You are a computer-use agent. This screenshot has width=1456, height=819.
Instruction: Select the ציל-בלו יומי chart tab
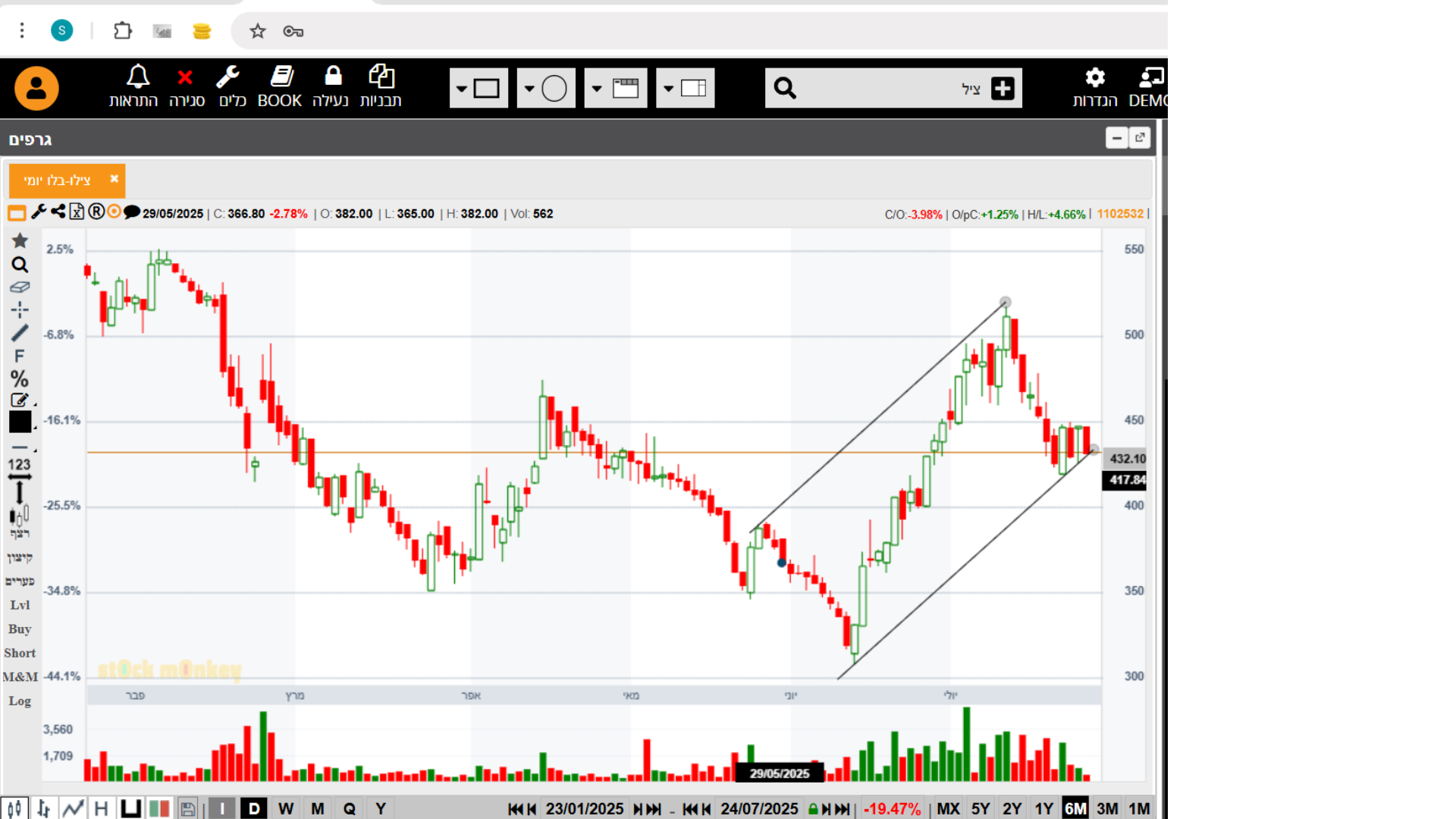click(58, 180)
